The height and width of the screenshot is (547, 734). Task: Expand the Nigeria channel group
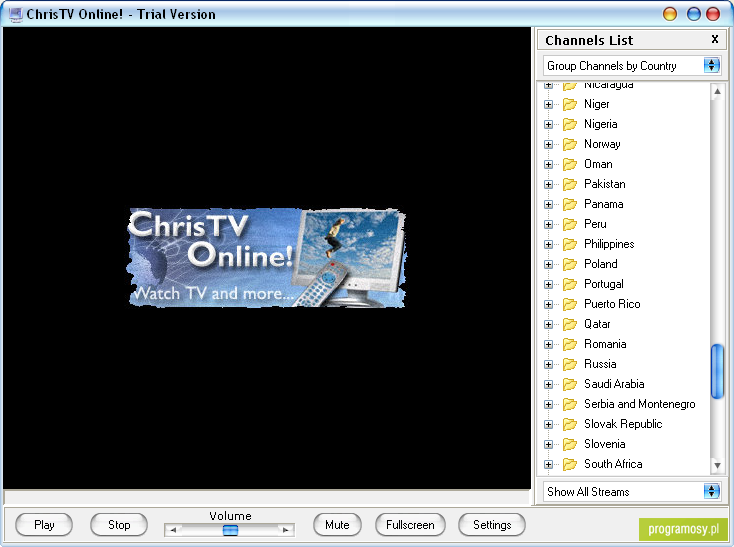point(549,124)
